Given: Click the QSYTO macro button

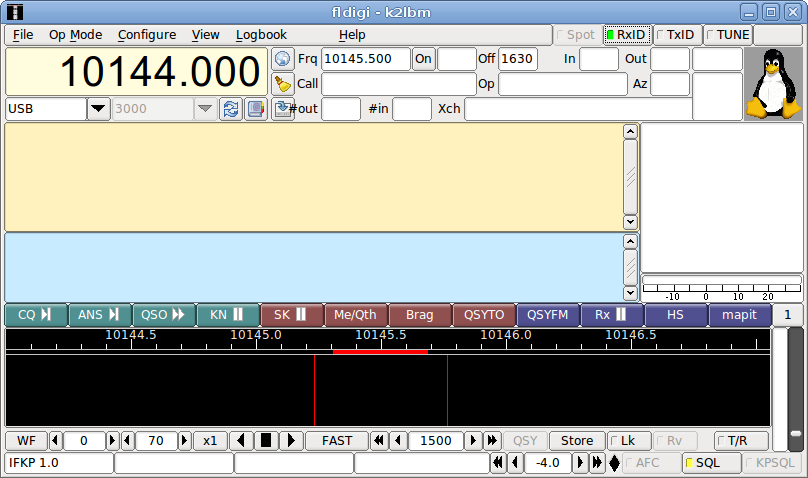Looking at the screenshot, I should [x=484, y=315].
